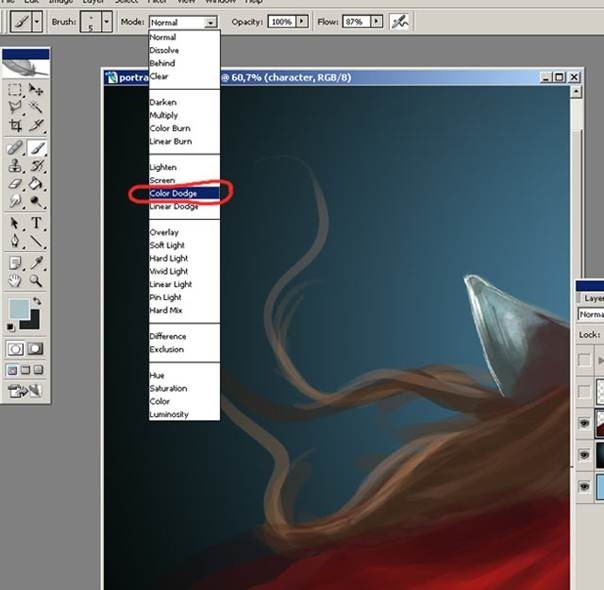Choose Difference from the mode list

[184, 336]
